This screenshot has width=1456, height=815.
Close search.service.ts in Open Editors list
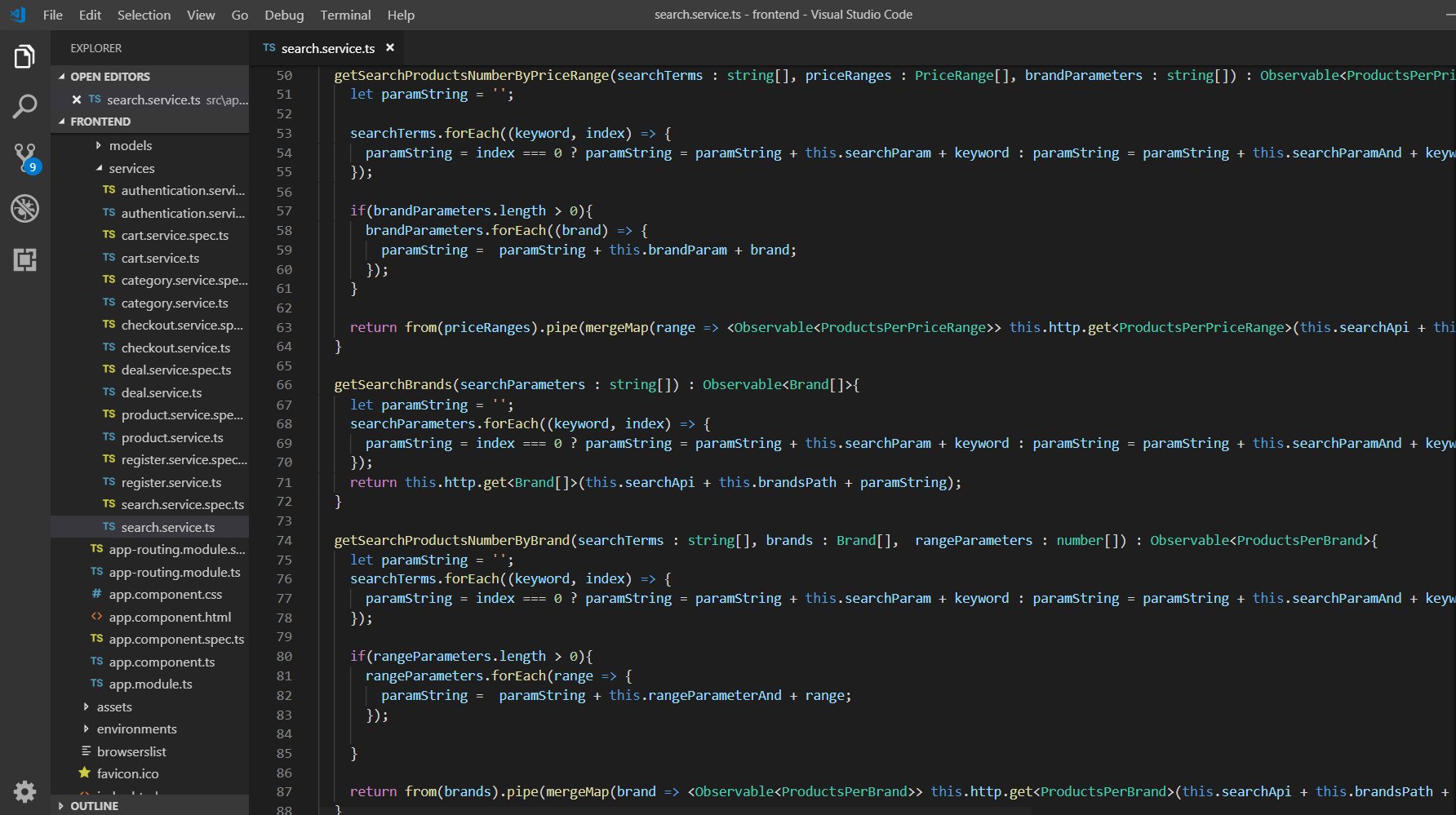[76, 100]
